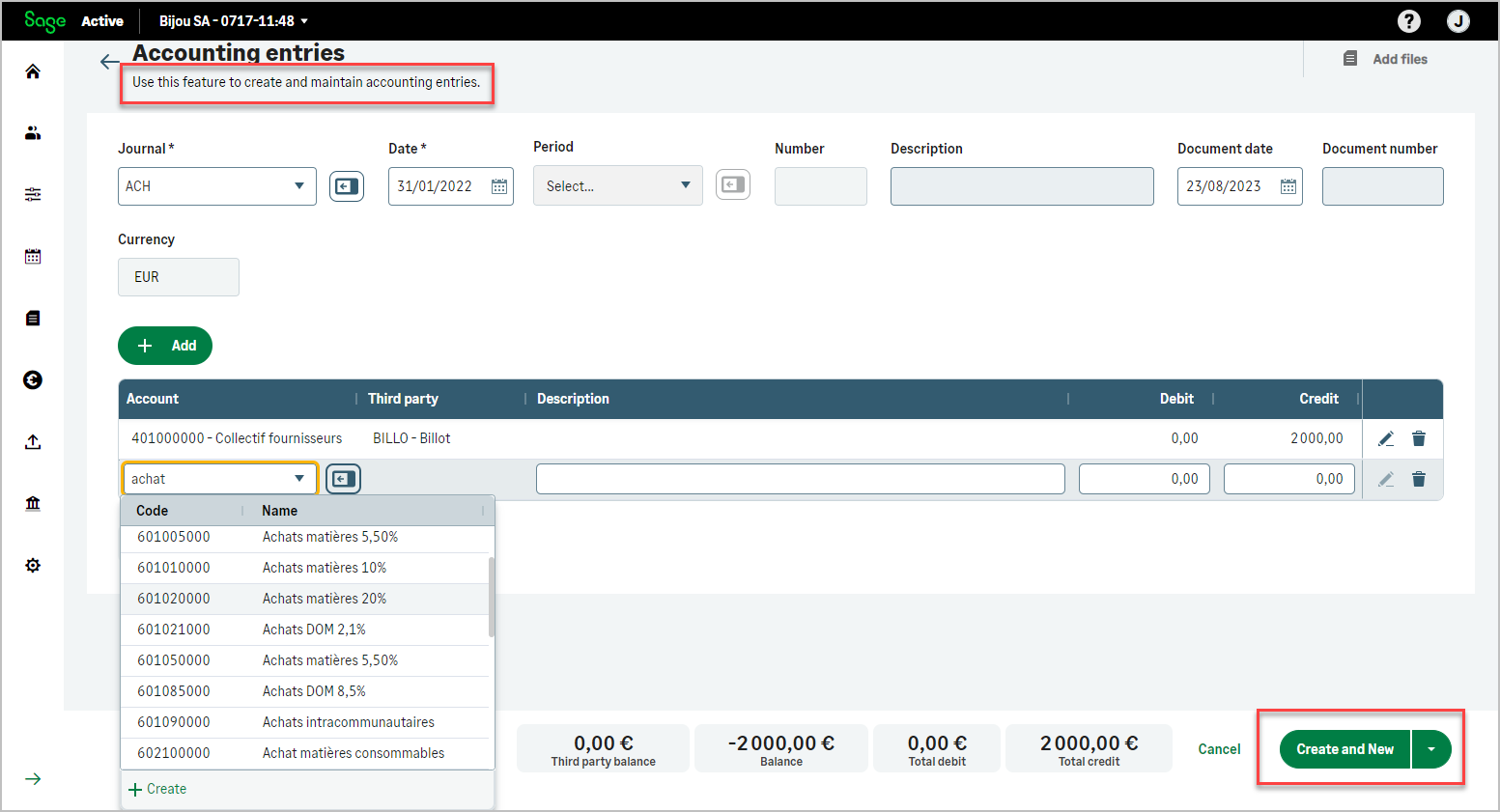Click the Document number field
Image resolution: width=1500 pixels, height=812 pixels.
(x=1383, y=186)
